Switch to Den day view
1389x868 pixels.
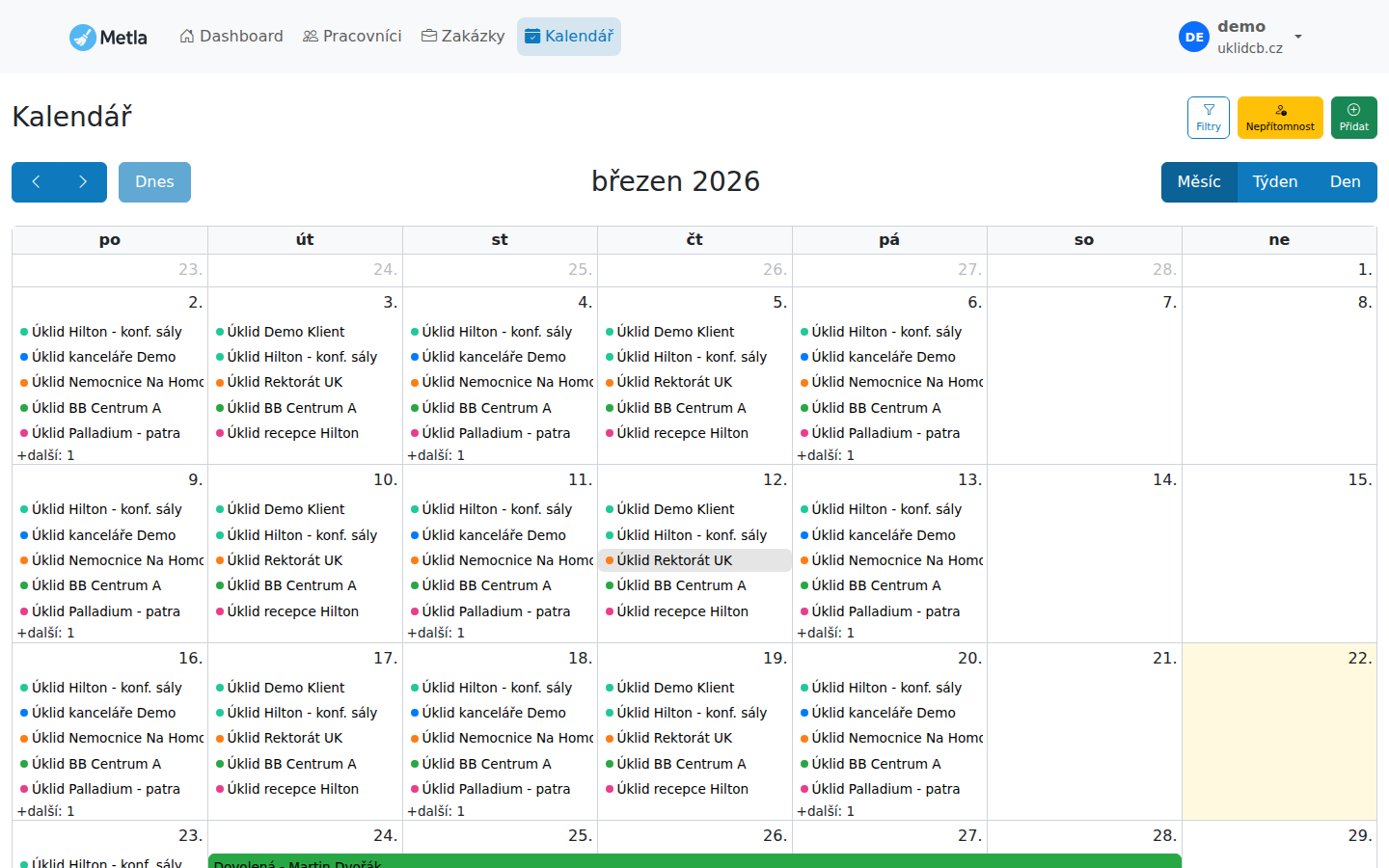click(x=1345, y=182)
